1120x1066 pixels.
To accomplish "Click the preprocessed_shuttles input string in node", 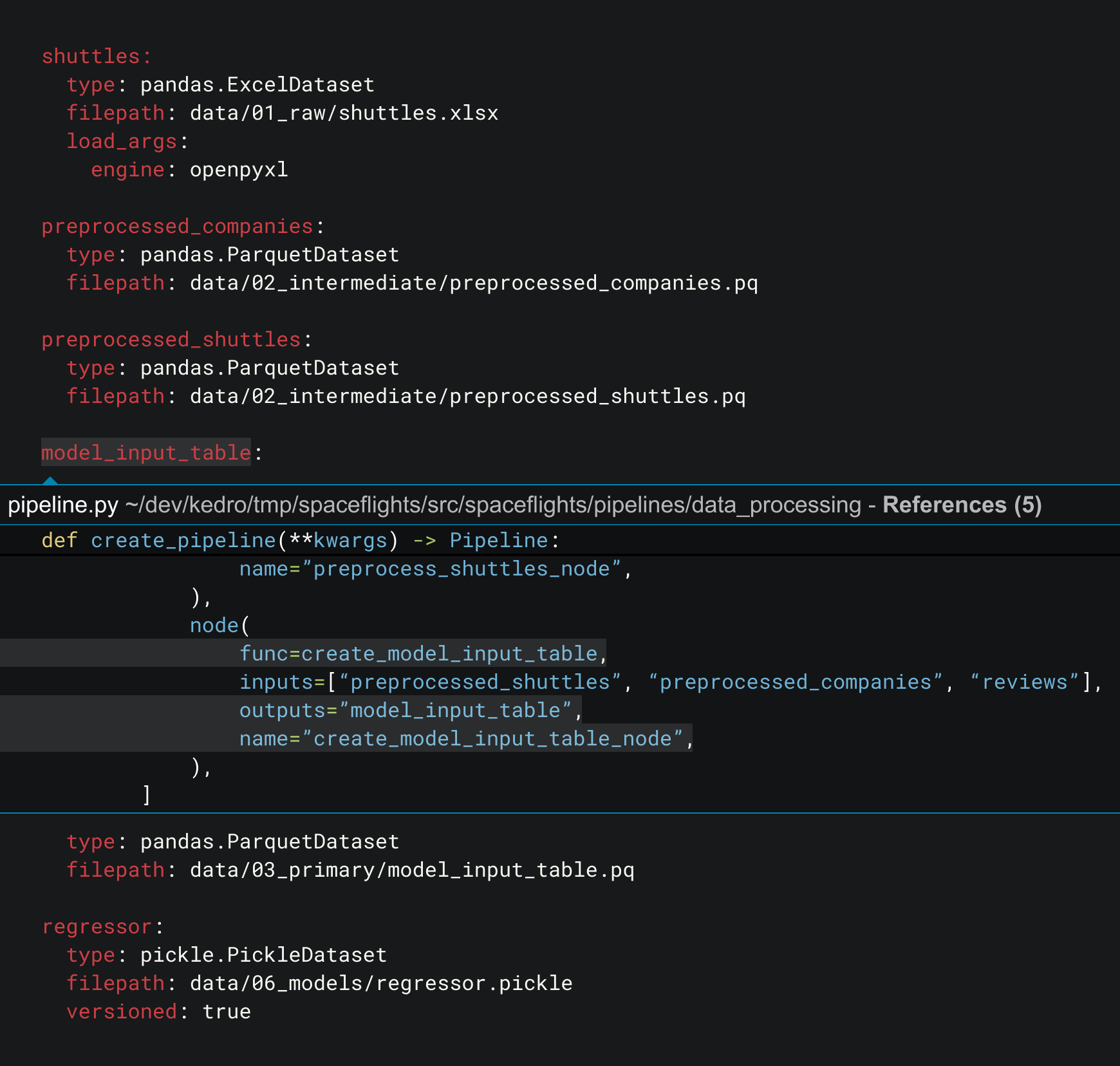I will tap(481, 682).
